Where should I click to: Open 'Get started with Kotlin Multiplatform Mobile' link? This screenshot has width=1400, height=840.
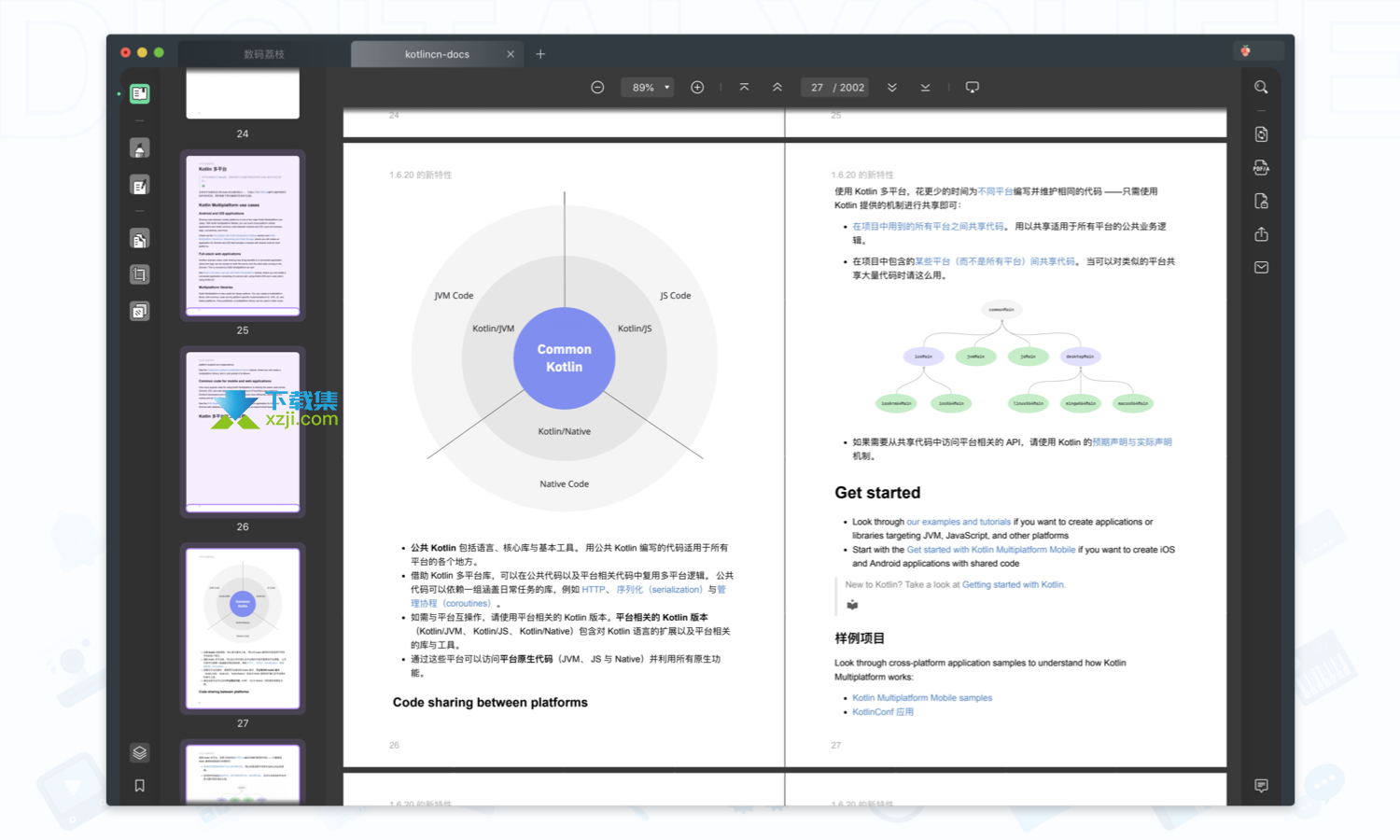(x=990, y=550)
